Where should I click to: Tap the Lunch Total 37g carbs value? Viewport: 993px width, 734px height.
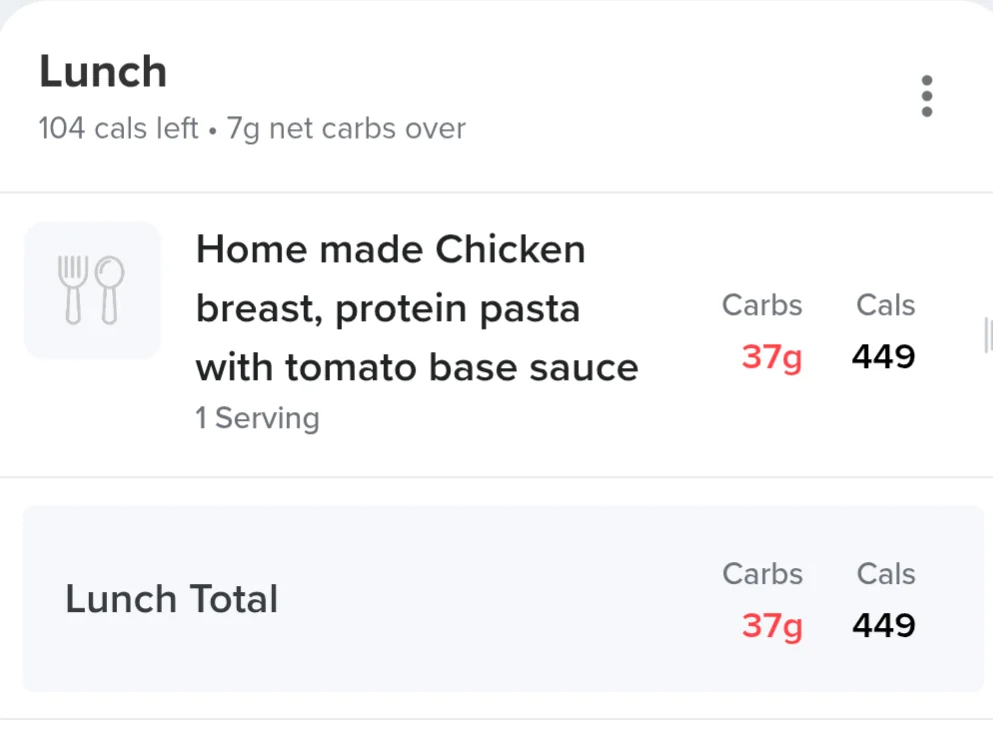pos(772,626)
